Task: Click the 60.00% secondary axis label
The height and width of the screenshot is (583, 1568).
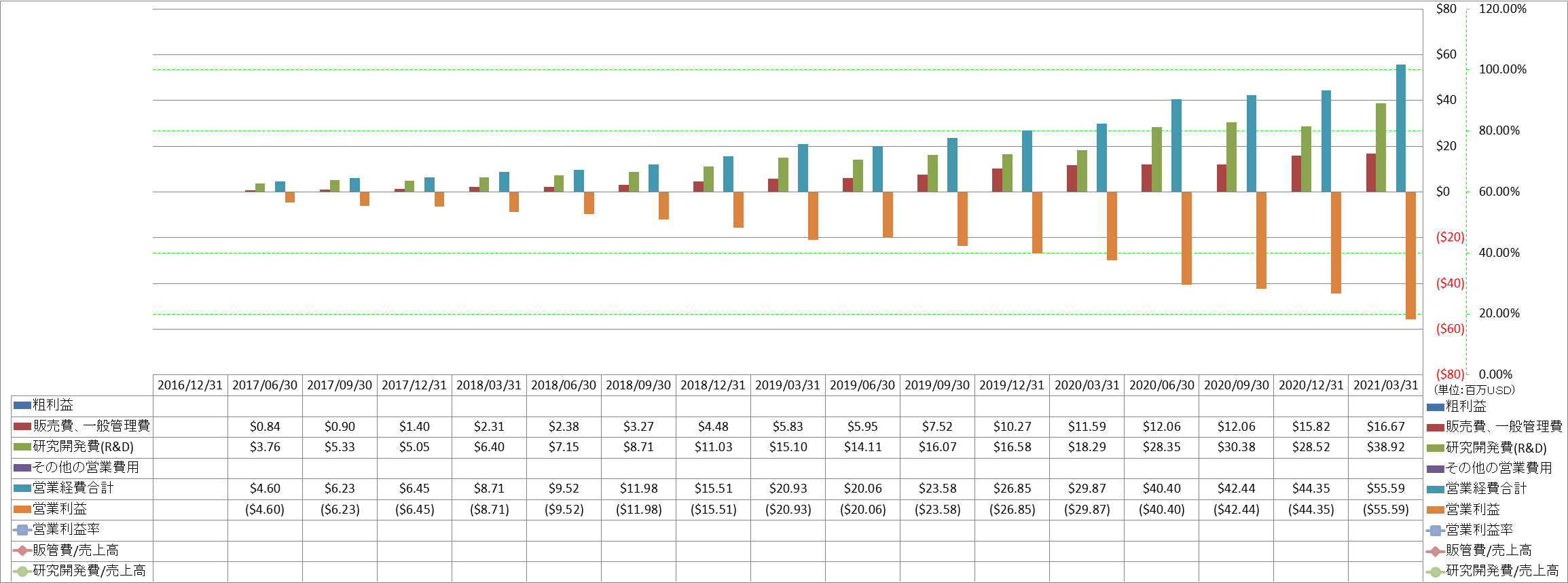Action: pyautogui.click(x=1499, y=192)
